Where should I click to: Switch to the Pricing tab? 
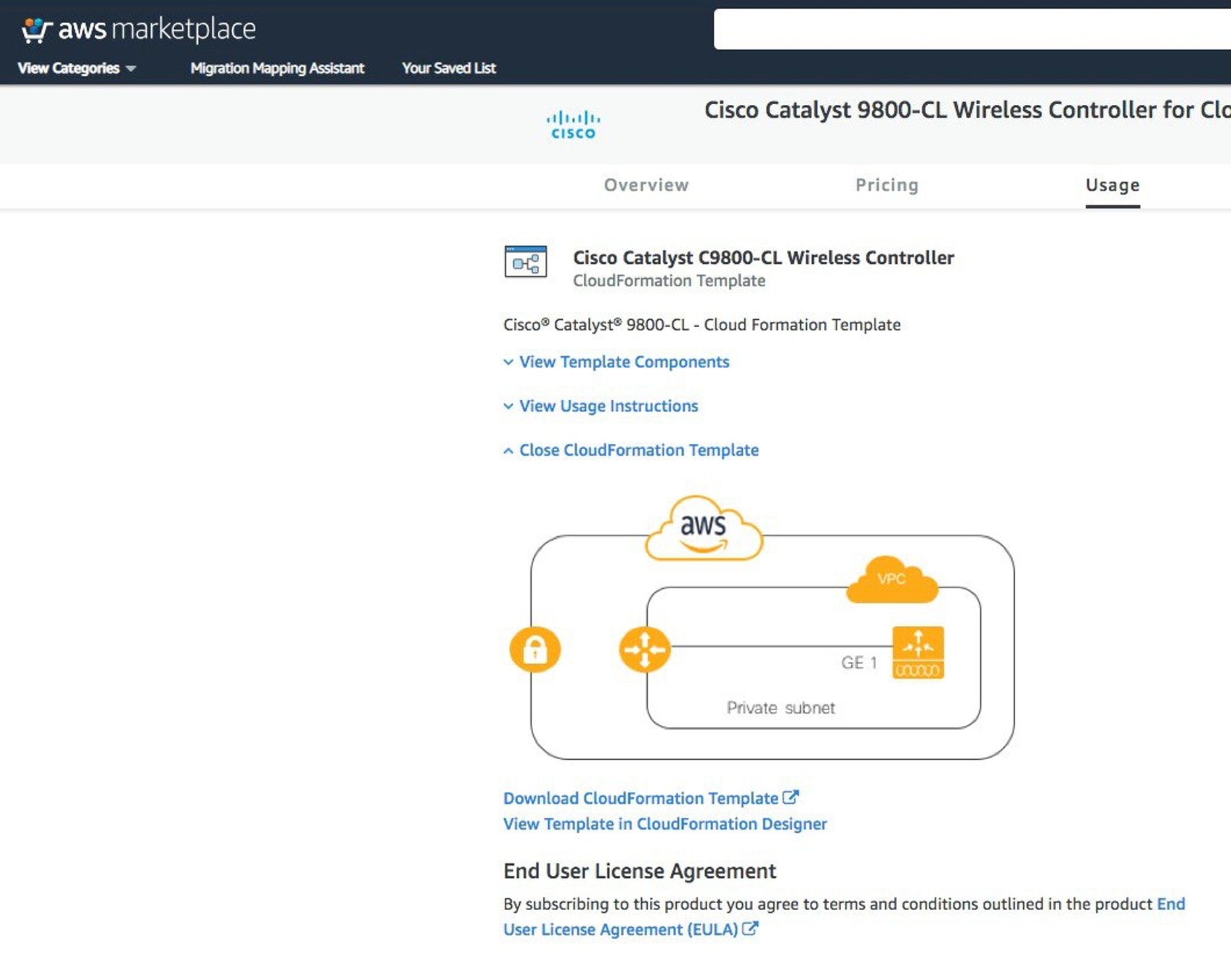[x=887, y=185]
